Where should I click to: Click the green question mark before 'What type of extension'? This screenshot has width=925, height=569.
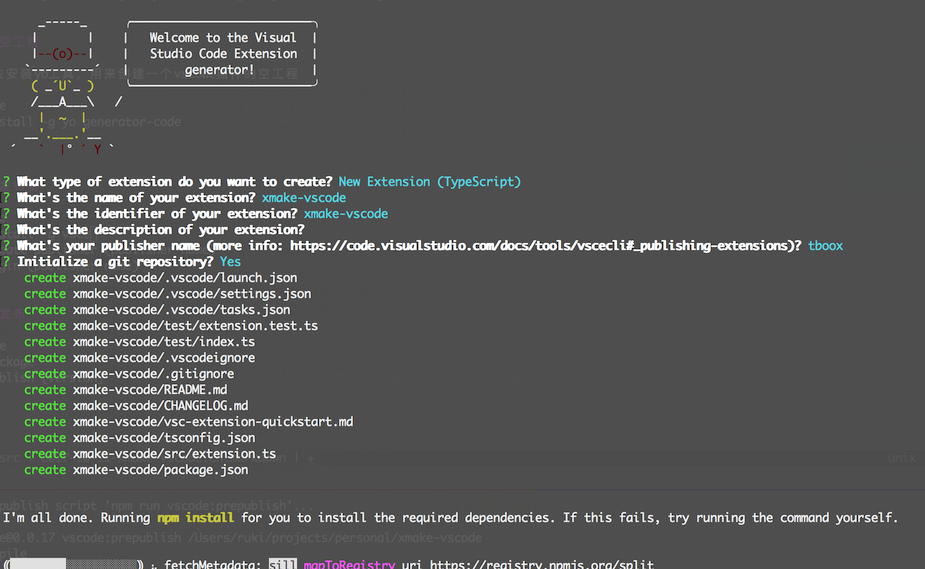pos(6,182)
